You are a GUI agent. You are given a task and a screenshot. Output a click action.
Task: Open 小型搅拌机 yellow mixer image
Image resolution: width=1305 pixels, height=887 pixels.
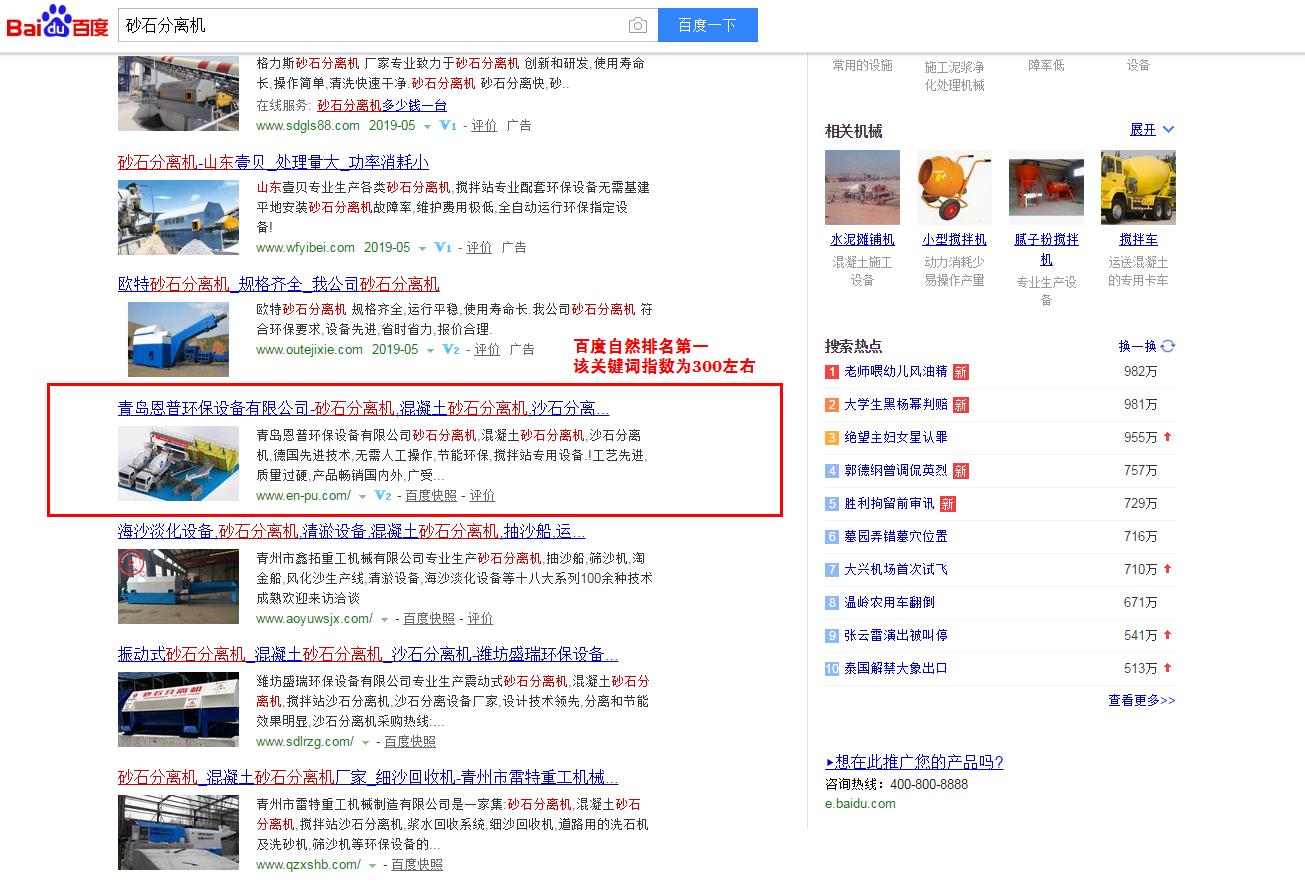[x=954, y=187]
